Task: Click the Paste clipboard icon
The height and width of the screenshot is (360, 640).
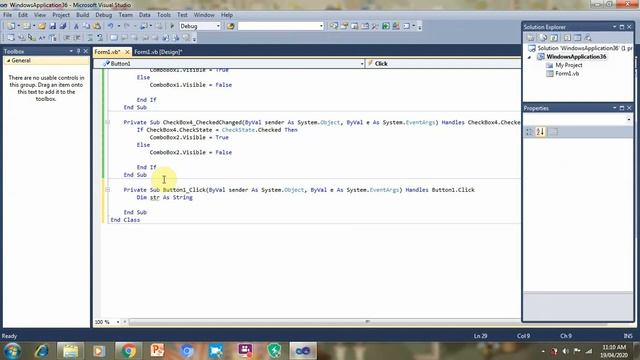Action: point(97,26)
